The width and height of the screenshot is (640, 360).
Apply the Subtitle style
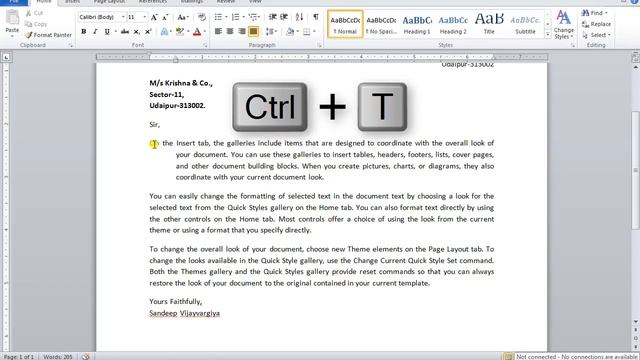point(525,24)
